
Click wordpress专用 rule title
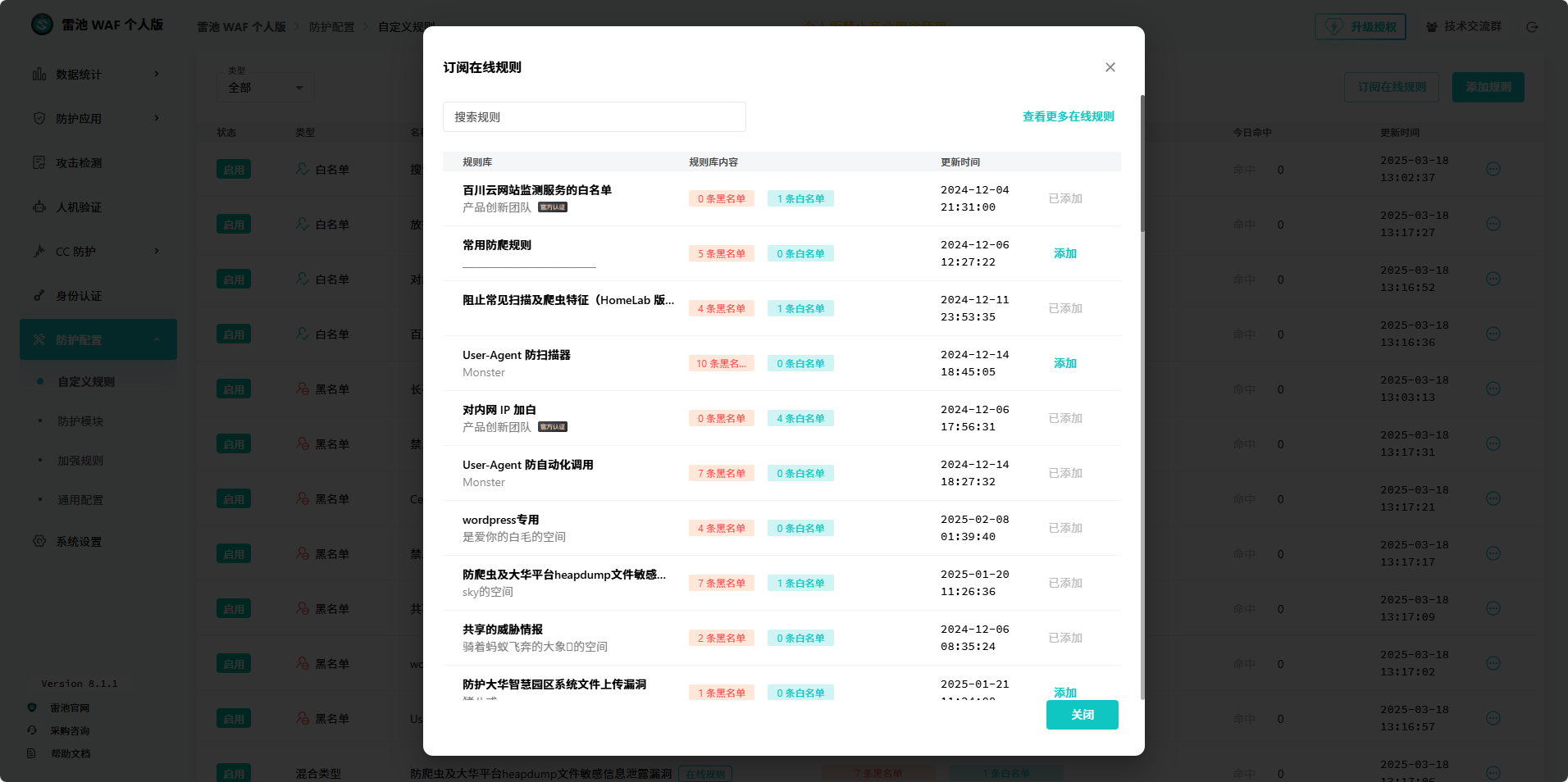501,520
